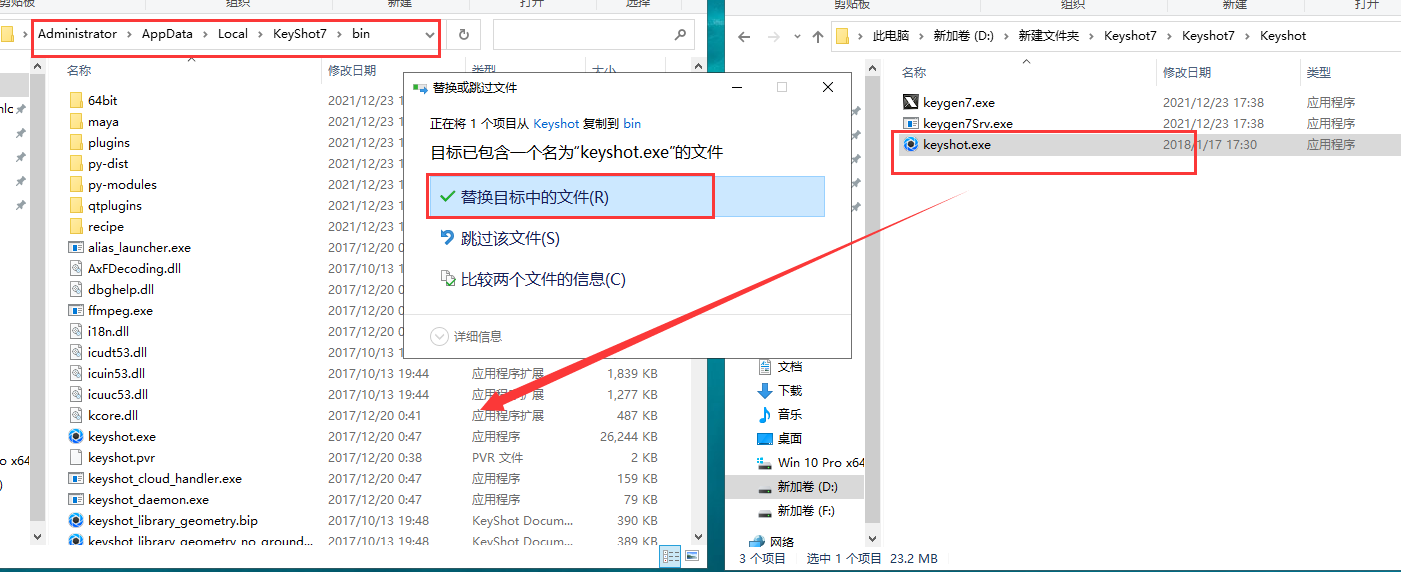
Task: Click the keyshot.pvr file icon
Action: pyautogui.click(x=76, y=457)
